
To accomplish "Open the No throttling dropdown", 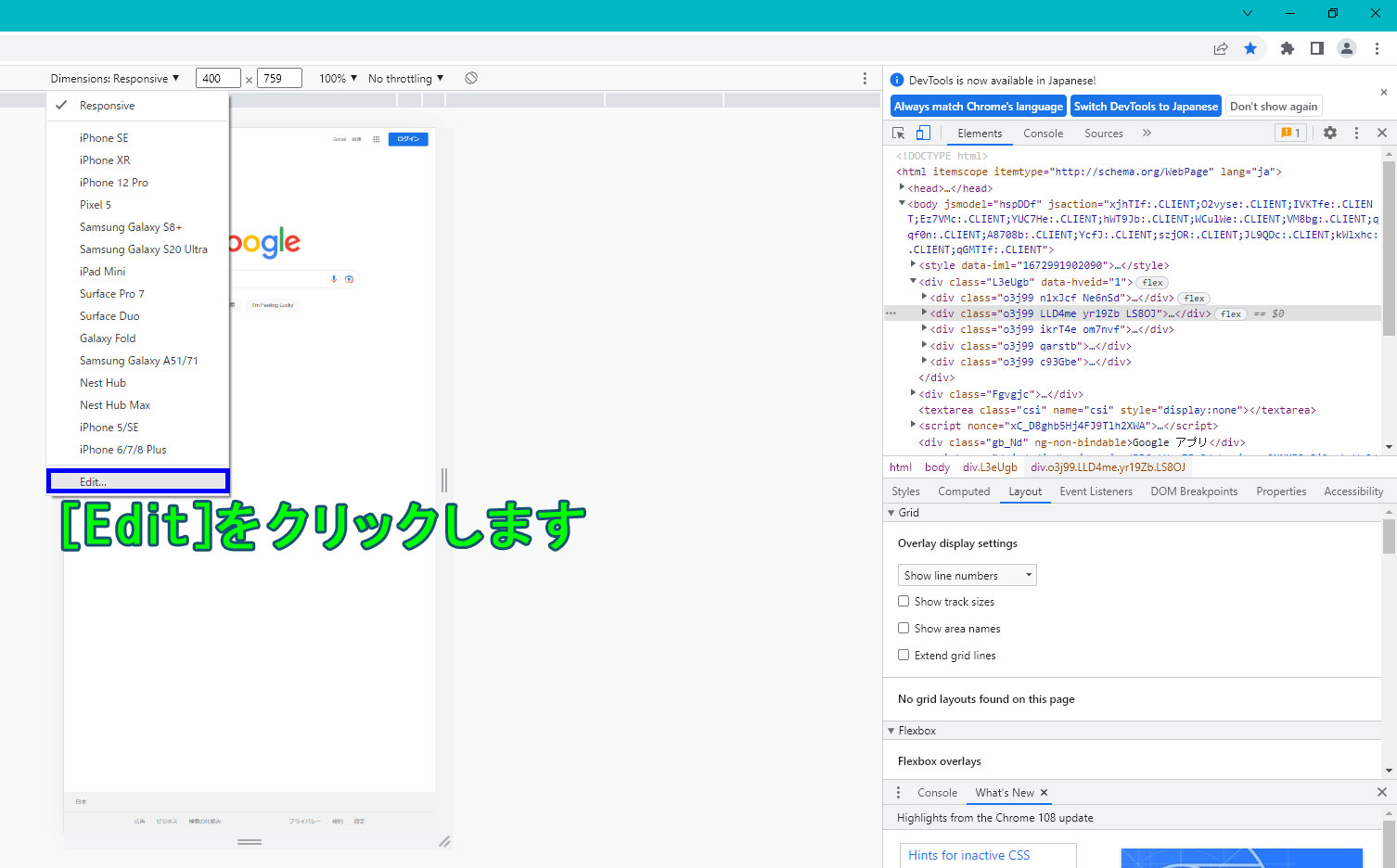I will pos(405,79).
